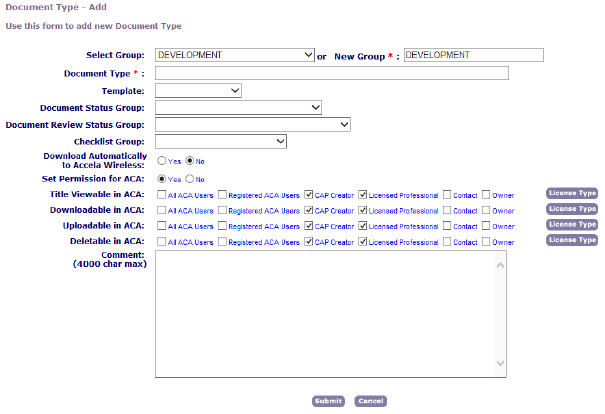This screenshot has height=414, width=605.
Task: Open Document Review Status Group dropdown
Action: [253, 125]
